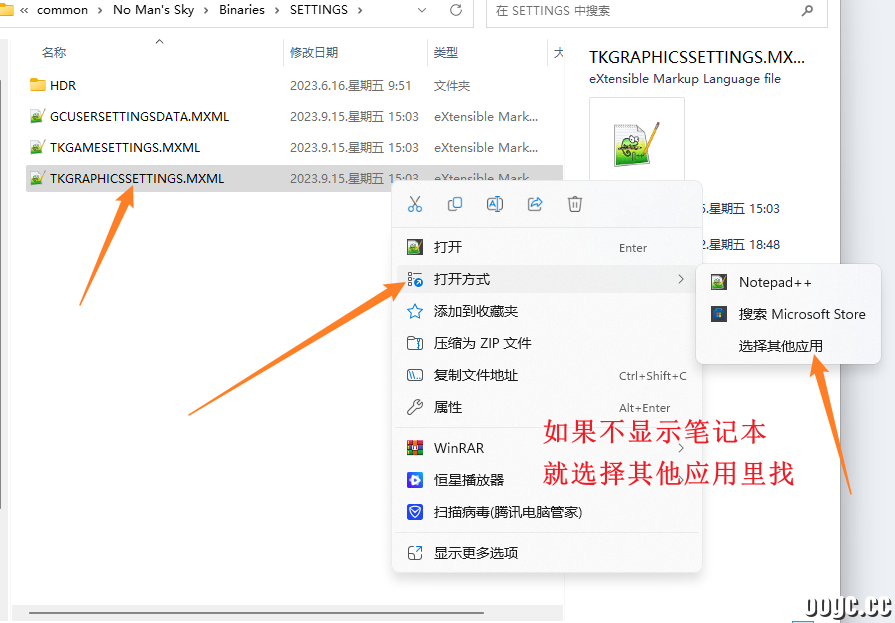Click the path icon beside 复制文件地址

(415, 375)
